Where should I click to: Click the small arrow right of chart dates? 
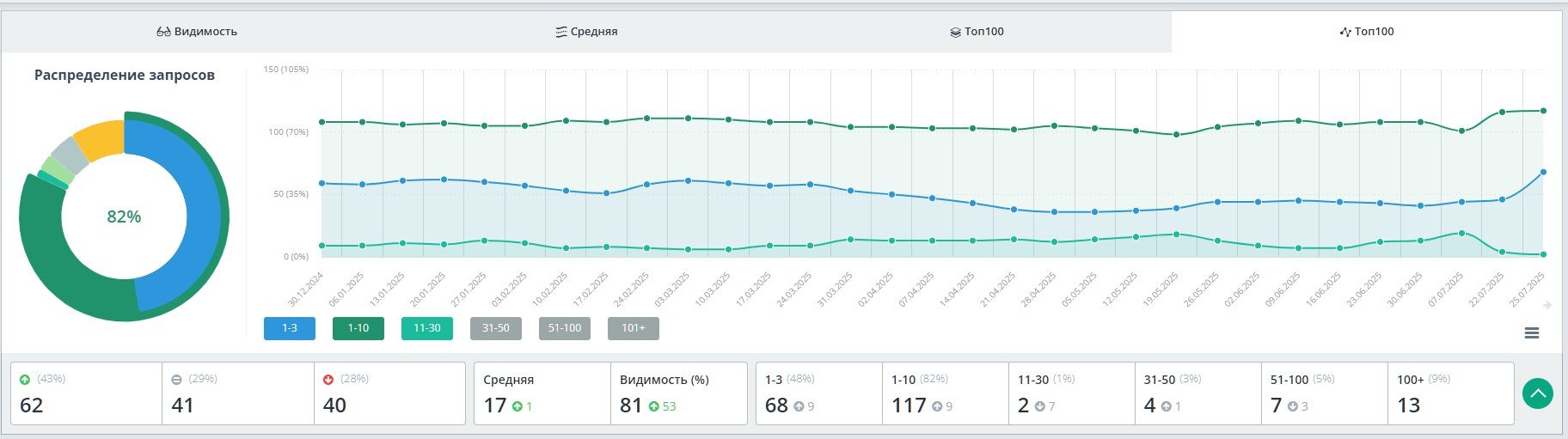coord(1547,305)
